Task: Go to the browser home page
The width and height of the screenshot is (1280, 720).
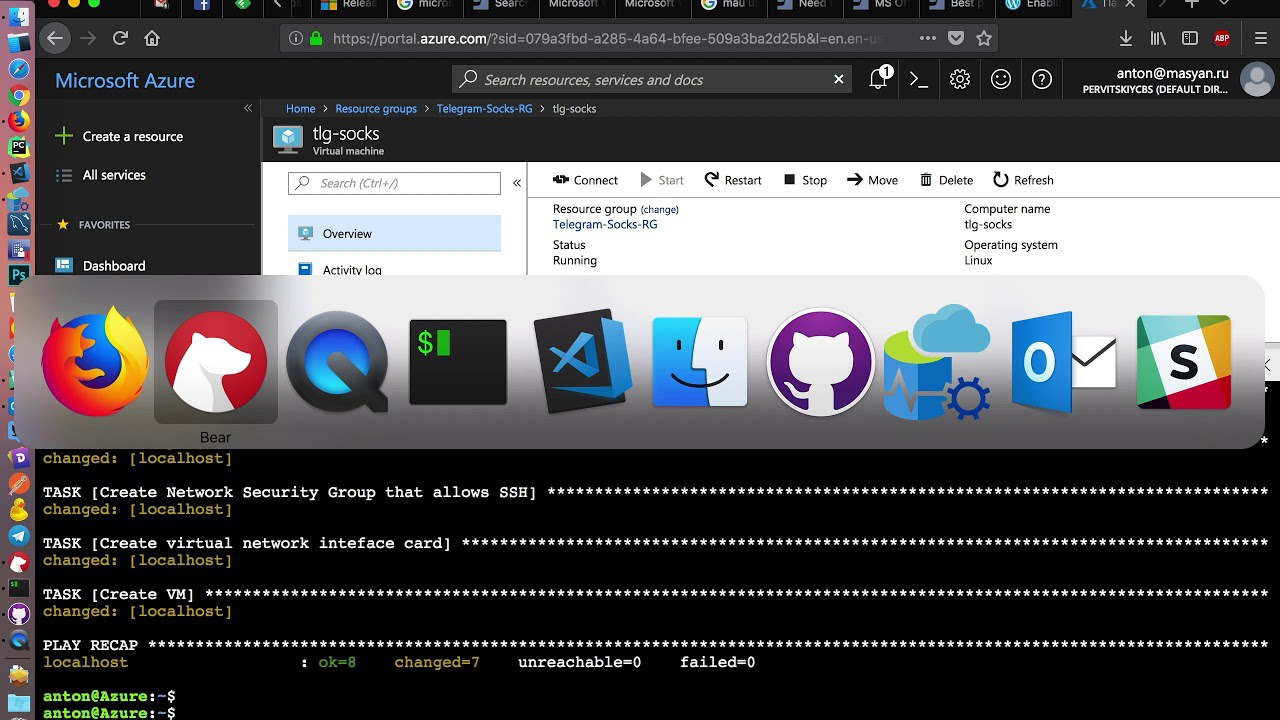Action: click(x=152, y=38)
